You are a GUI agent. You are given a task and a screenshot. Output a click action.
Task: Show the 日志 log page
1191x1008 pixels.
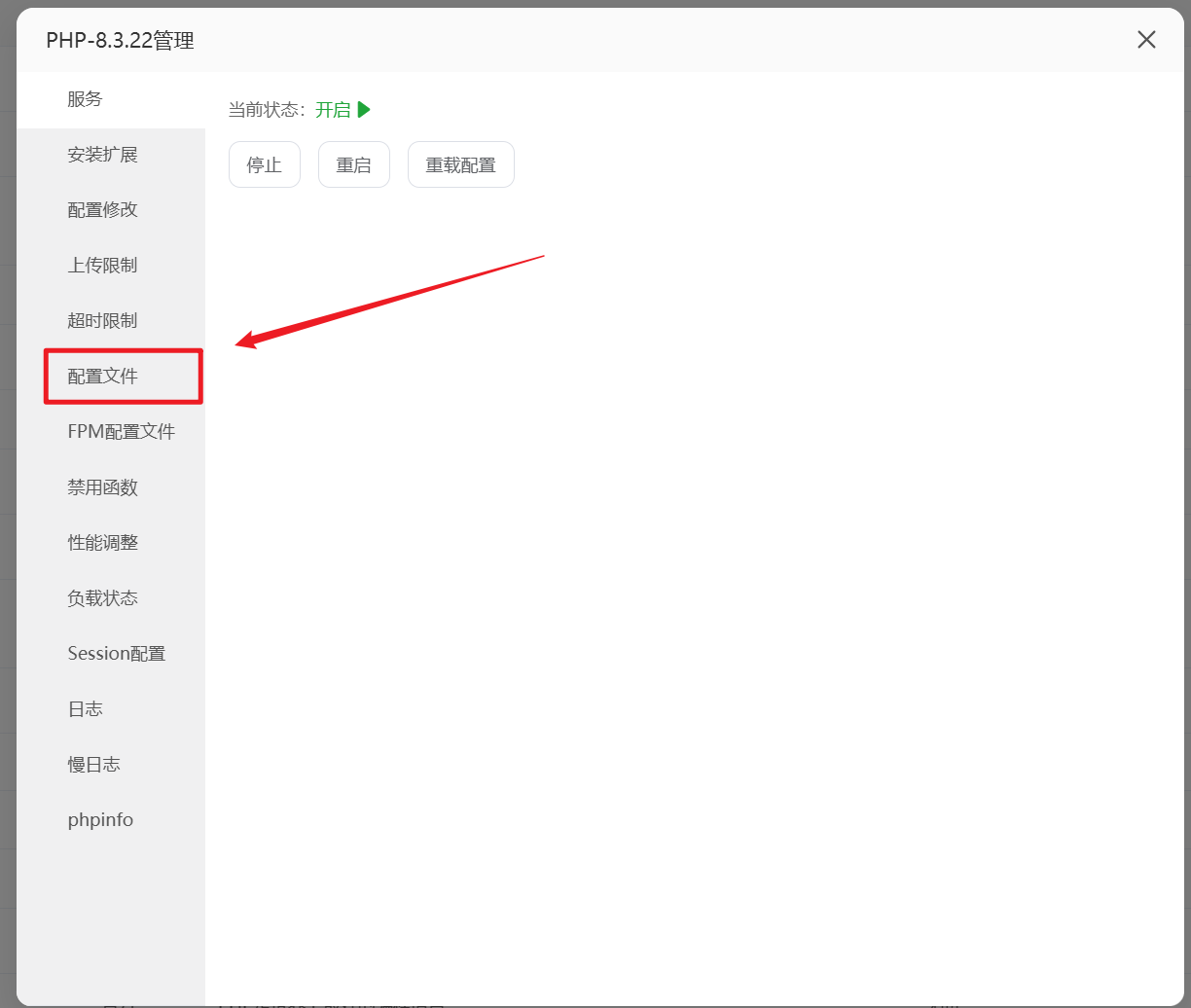[86, 709]
